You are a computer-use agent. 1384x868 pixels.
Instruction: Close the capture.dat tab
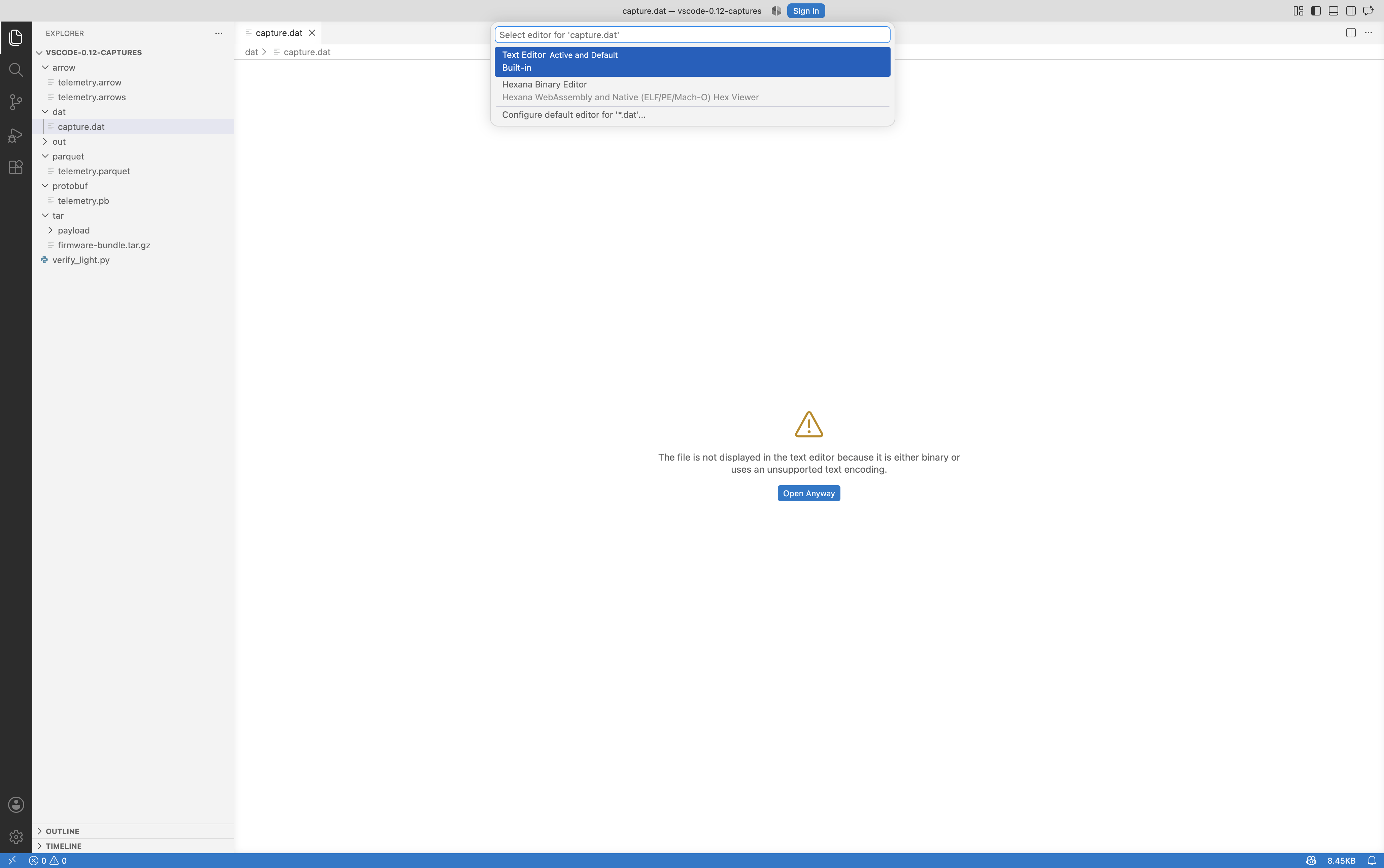click(x=312, y=33)
